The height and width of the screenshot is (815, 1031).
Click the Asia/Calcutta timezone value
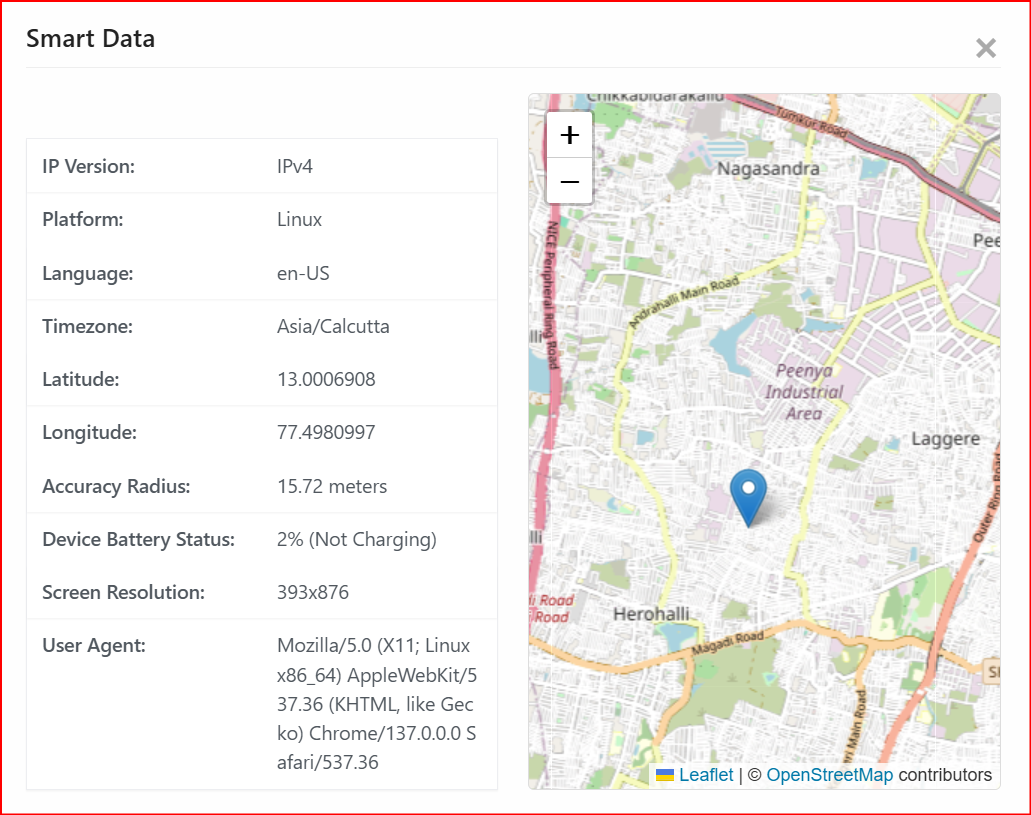tap(333, 327)
